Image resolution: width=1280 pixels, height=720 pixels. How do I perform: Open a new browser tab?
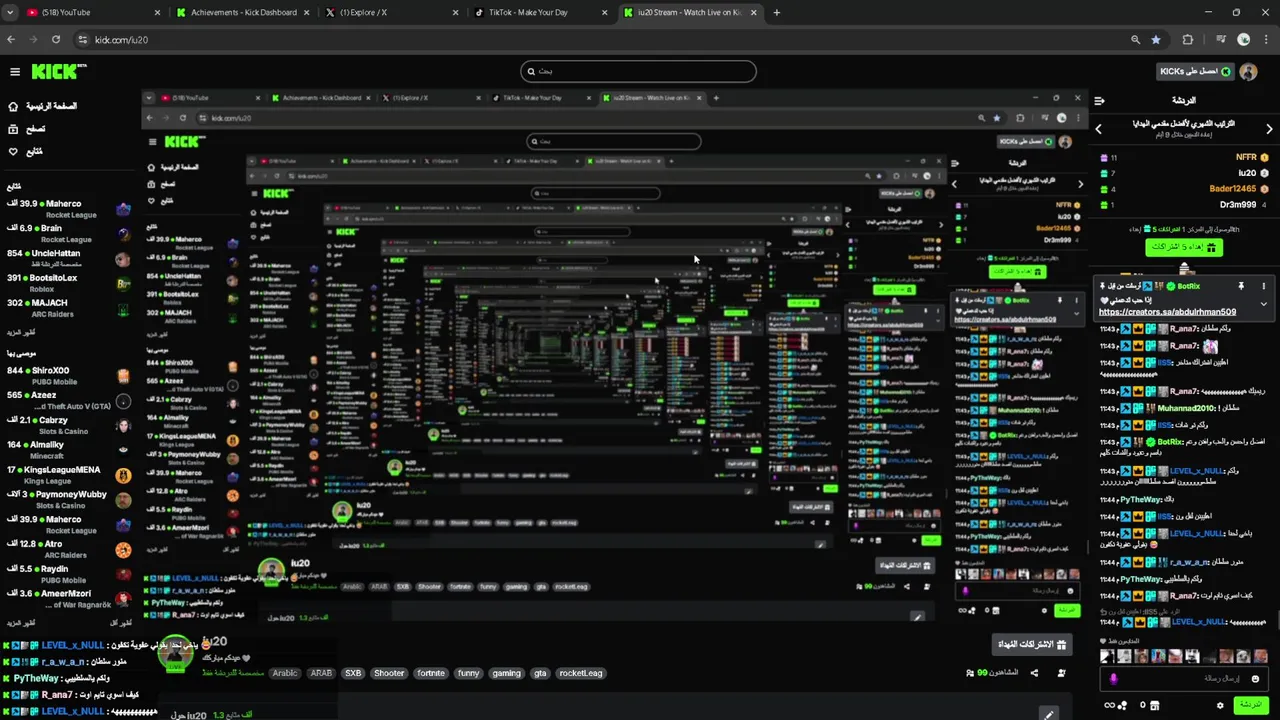click(x=777, y=12)
